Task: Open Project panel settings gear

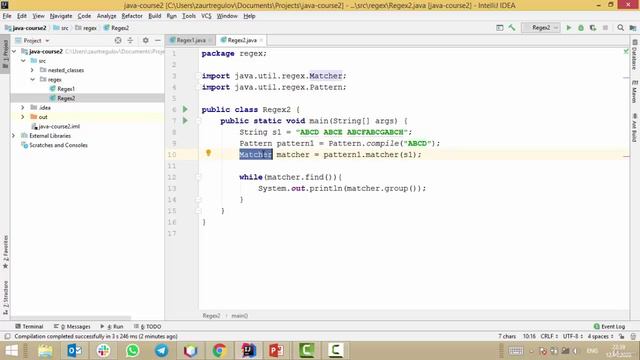Action: pyautogui.click(x=145, y=40)
